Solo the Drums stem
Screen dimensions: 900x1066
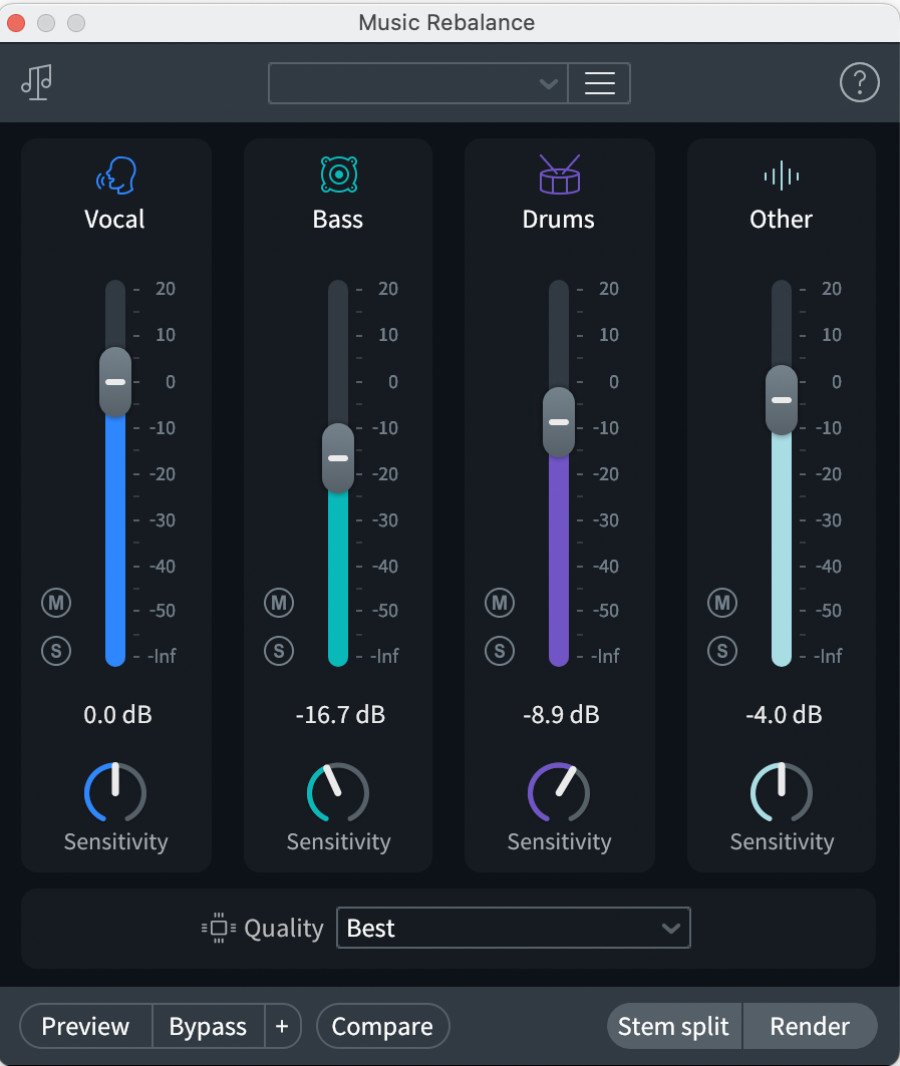pos(499,651)
